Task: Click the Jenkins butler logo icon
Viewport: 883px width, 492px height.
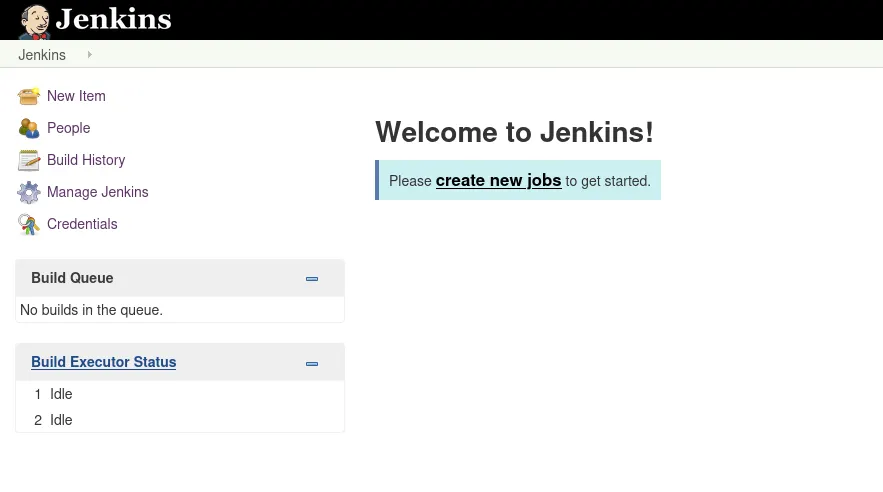Action: click(x=35, y=22)
